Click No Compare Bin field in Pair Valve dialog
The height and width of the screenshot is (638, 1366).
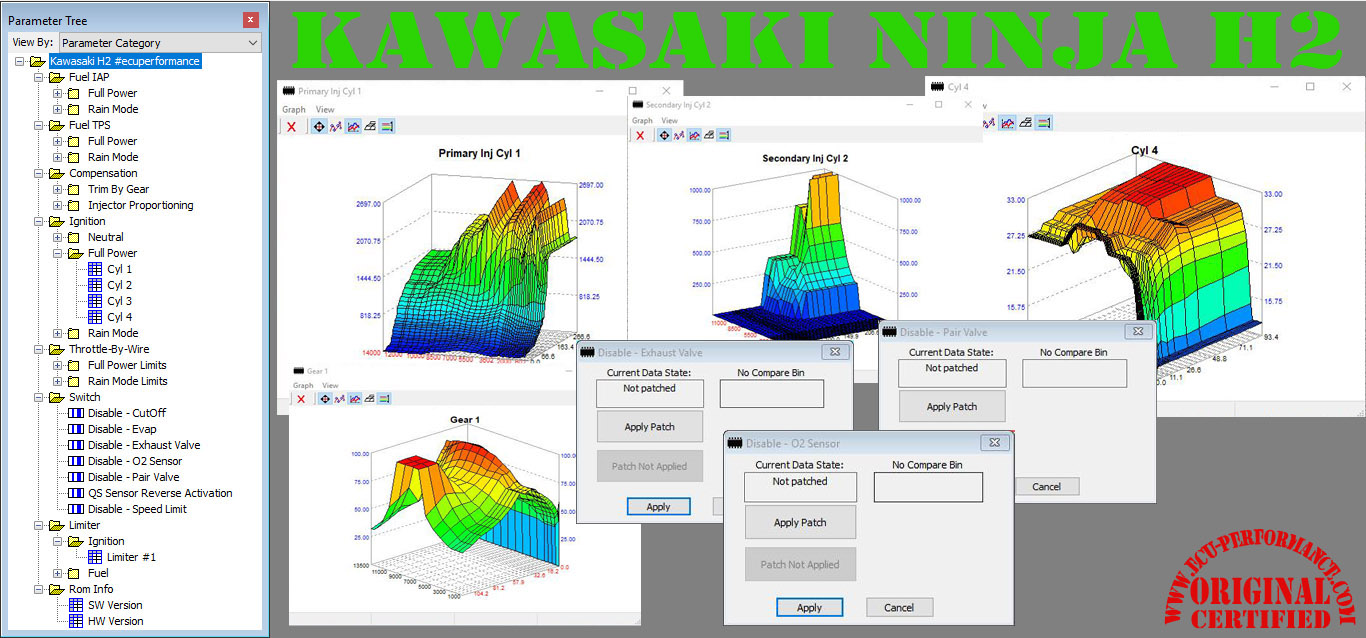coord(1074,373)
